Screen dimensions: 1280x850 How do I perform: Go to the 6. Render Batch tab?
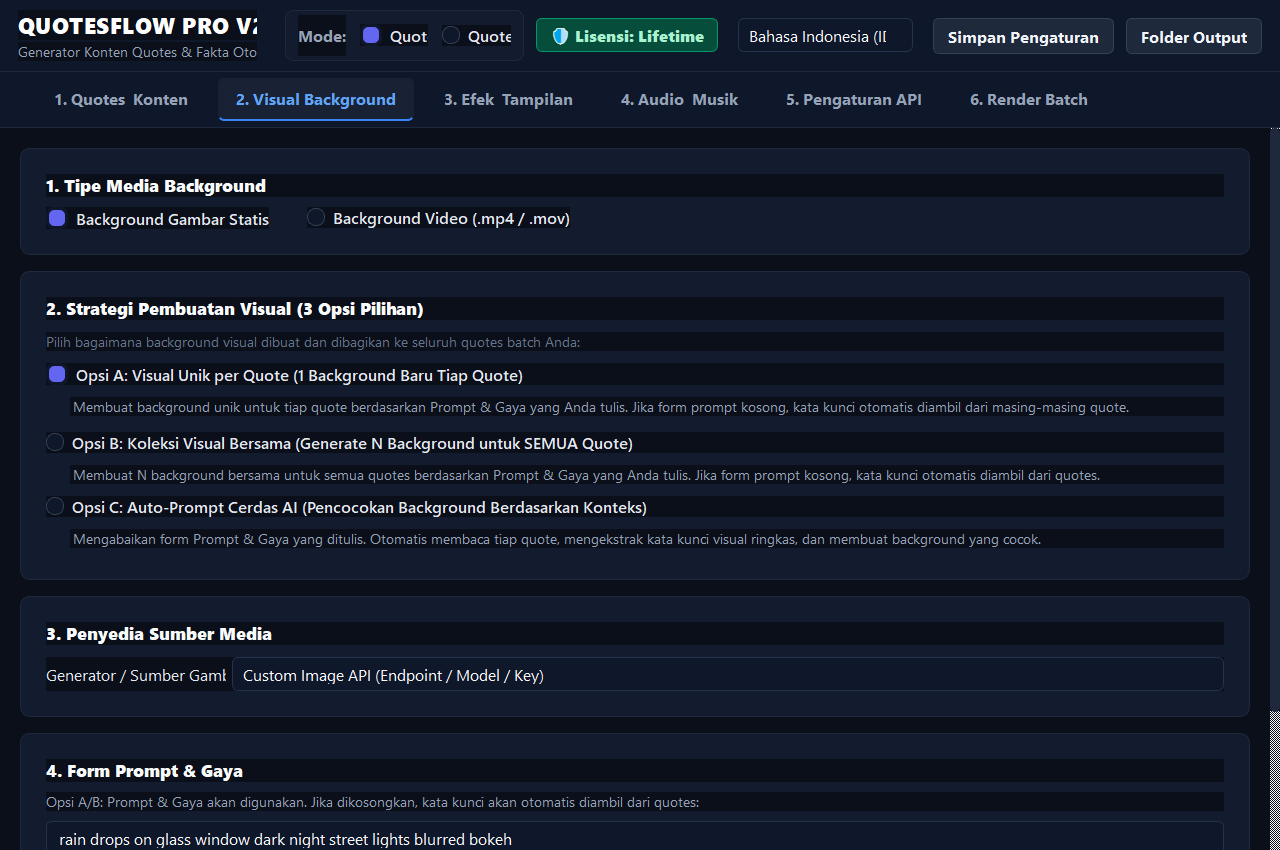click(x=1028, y=99)
